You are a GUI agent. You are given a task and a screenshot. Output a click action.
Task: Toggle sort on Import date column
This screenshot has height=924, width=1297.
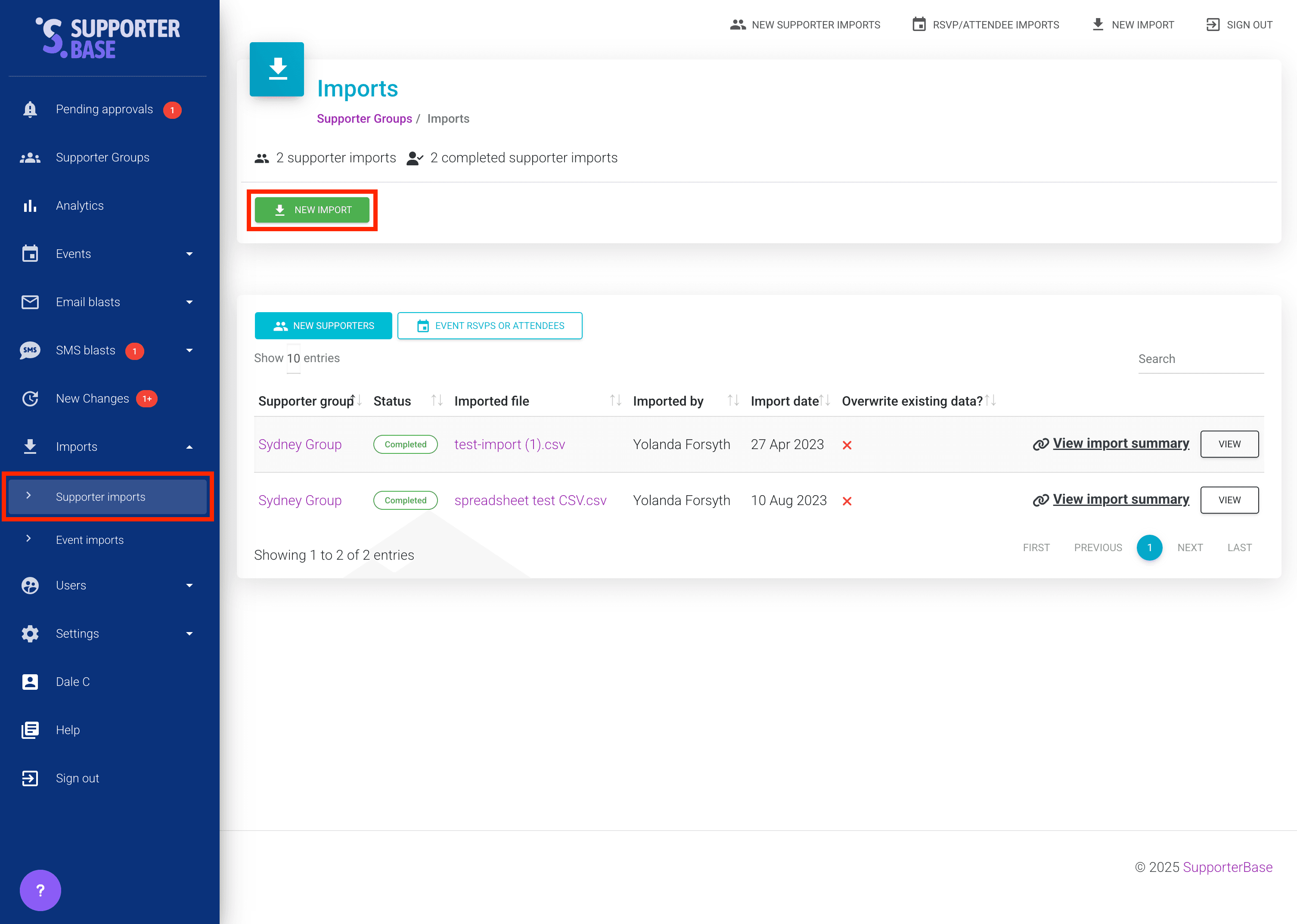[x=824, y=401]
